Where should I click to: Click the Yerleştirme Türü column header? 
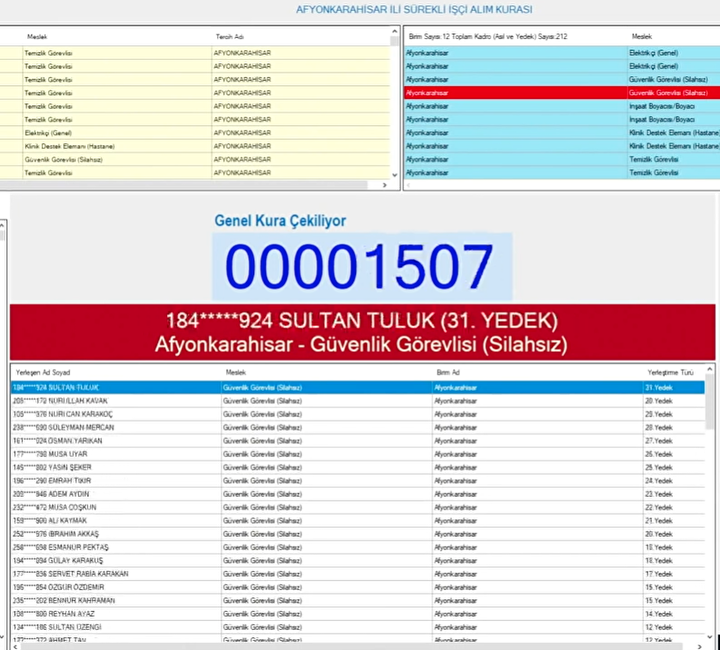click(670, 372)
